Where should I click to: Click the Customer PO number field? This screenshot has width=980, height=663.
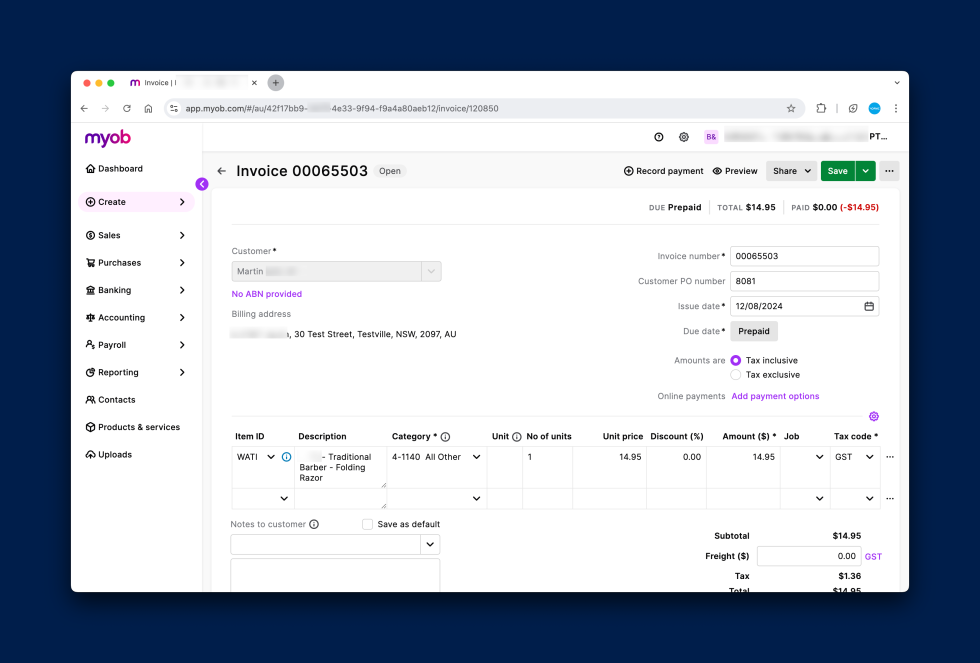tap(804, 281)
